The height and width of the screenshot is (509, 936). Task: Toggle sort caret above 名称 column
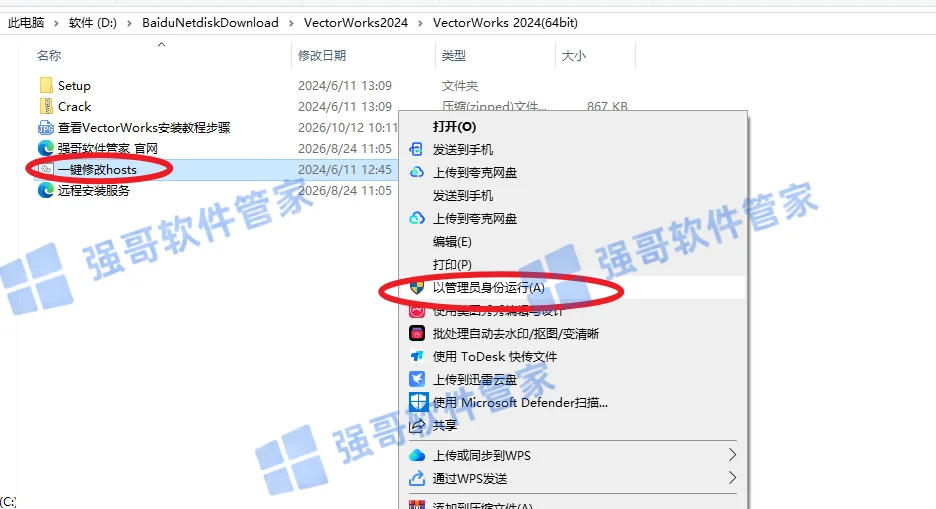(161, 45)
